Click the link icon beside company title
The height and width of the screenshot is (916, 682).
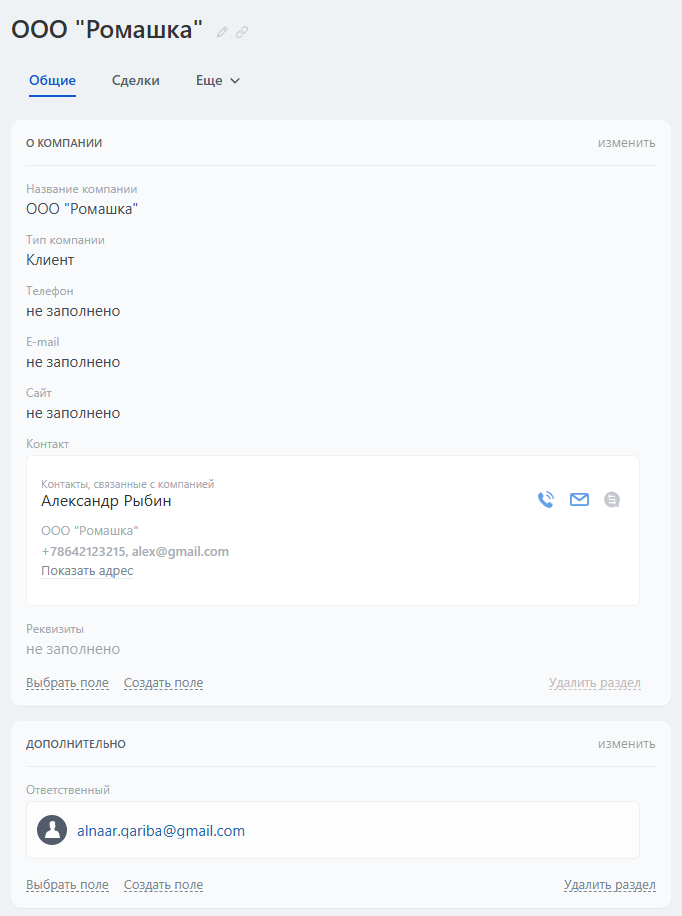point(242,32)
